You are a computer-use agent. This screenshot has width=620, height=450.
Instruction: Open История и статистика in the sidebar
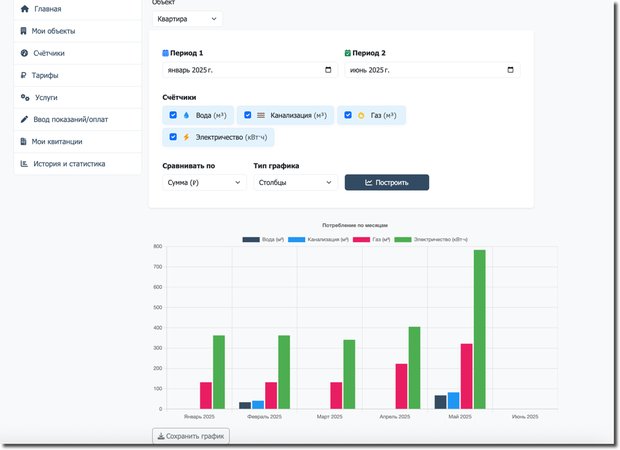(78, 163)
